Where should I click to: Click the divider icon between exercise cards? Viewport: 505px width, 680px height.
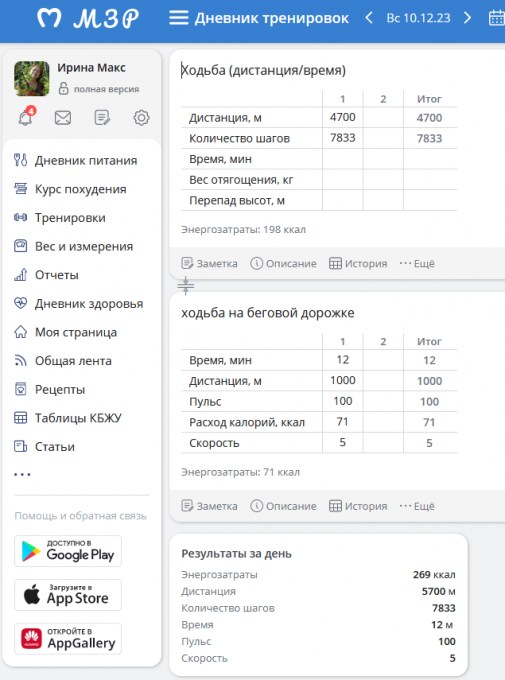coord(186,286)
